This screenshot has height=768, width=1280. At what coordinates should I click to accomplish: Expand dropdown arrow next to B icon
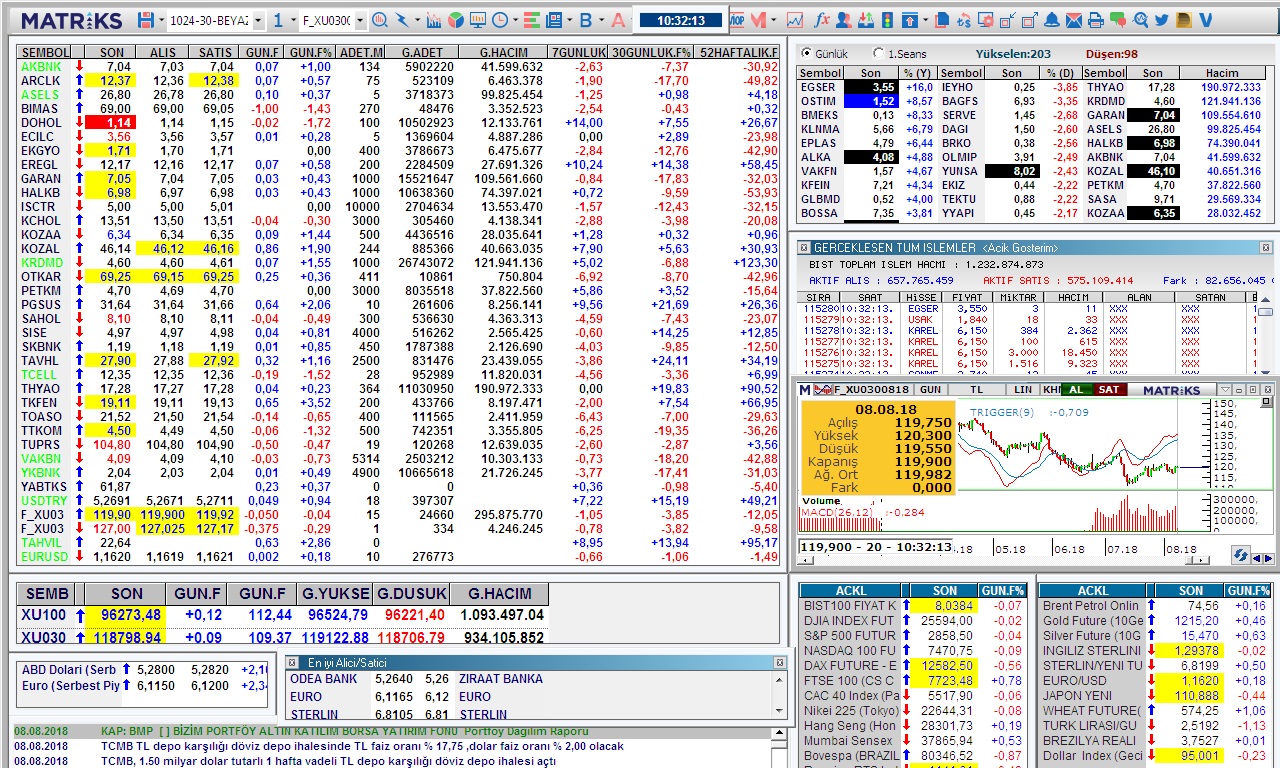601,20
